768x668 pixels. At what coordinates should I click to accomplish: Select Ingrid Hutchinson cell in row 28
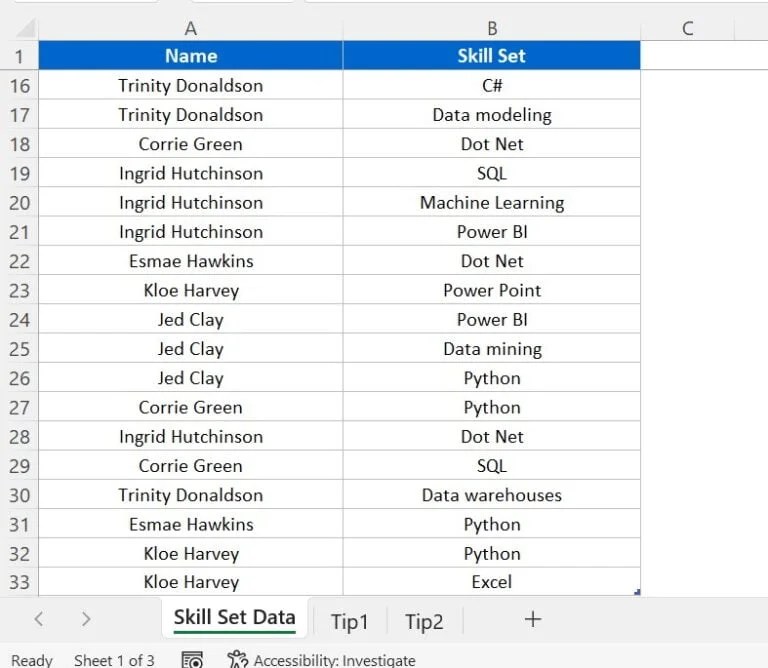(191, 436)
